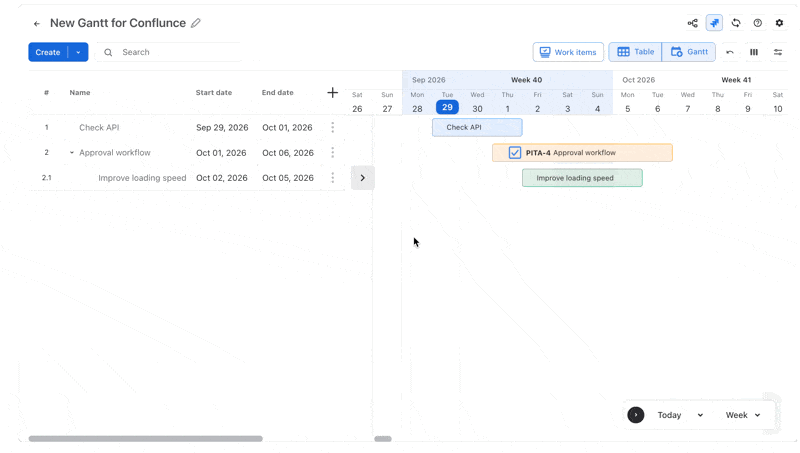Open settings via the gear icon

tap(779, 23)
